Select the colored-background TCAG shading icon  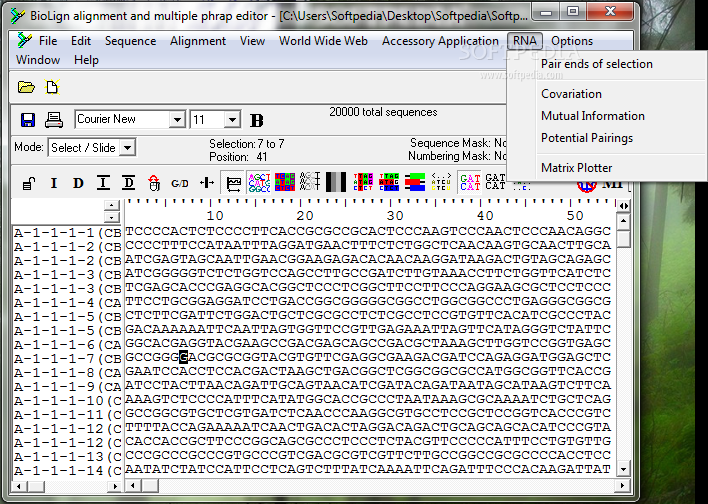[x=284, y=182]
